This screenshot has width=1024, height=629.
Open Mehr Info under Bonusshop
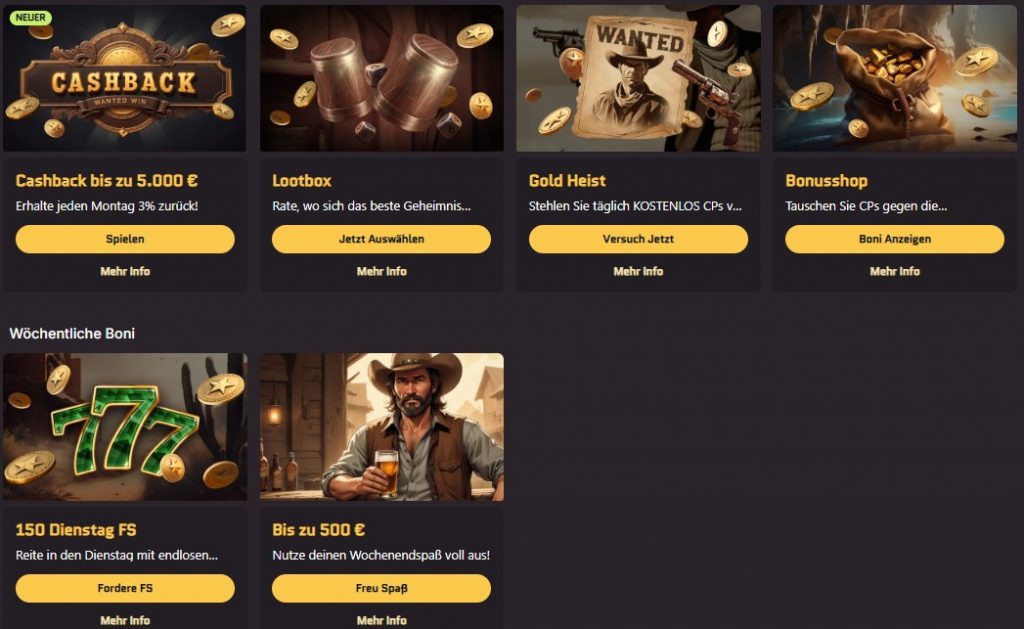(895, 271)
